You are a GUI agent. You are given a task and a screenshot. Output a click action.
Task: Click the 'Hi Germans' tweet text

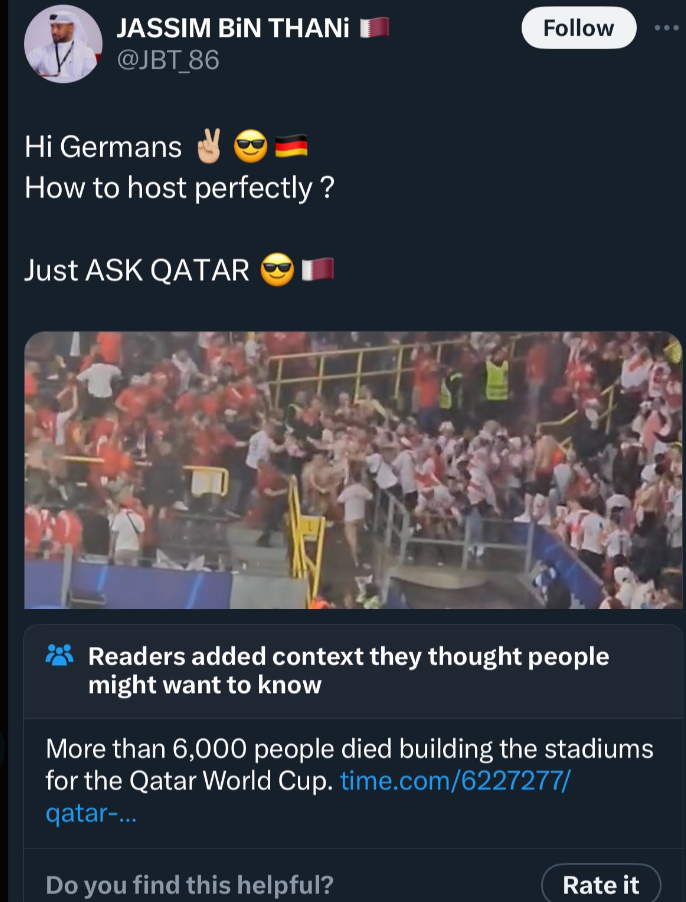tap(103, 148)
